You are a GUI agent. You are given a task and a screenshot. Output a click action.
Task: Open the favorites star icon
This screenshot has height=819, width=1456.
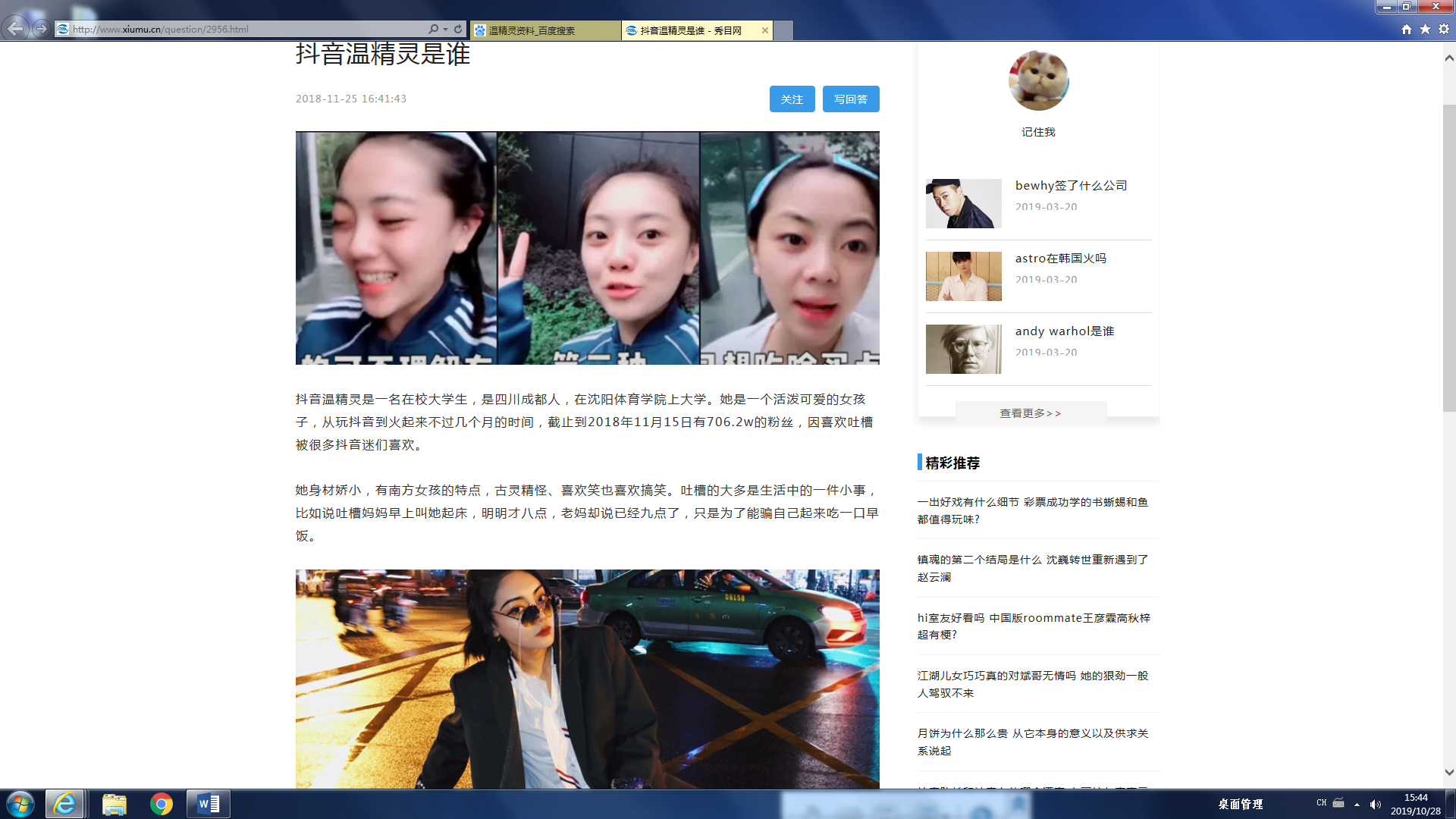[1425, 29]
